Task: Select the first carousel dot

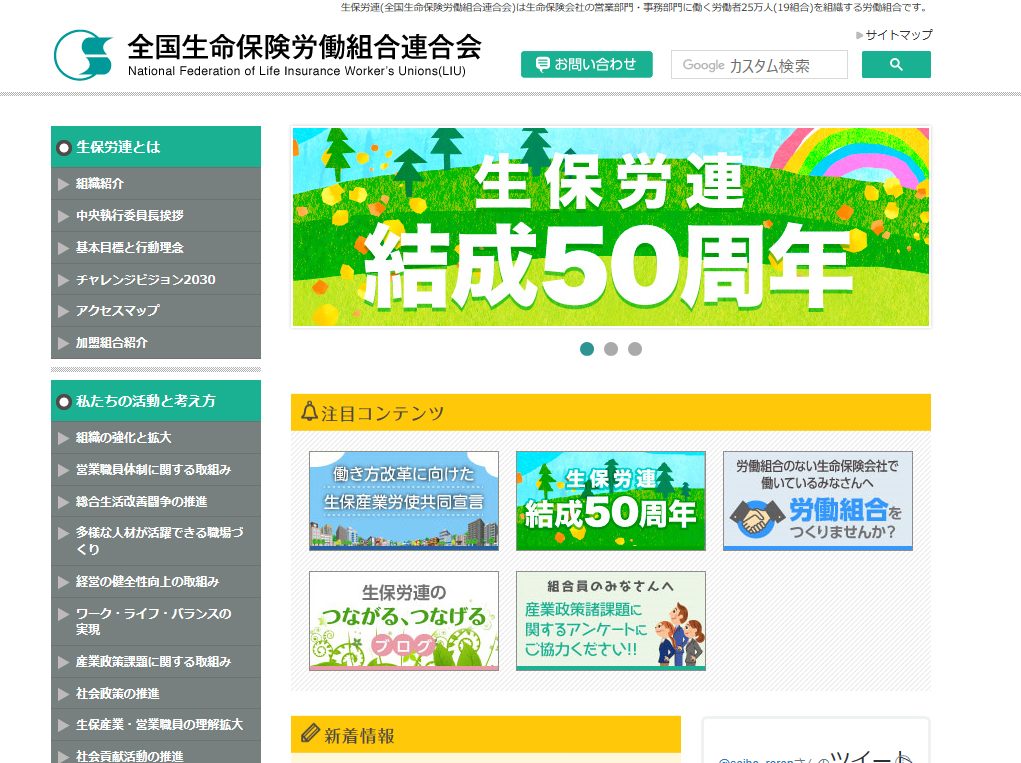Action: pos(587,349)
